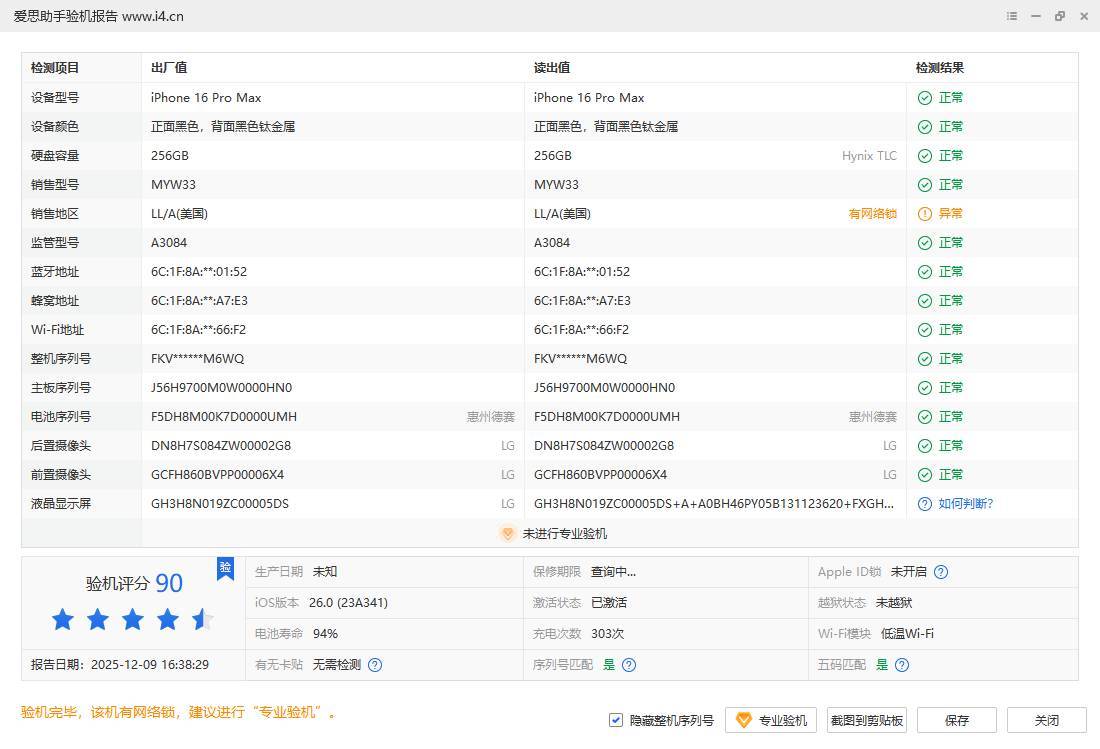
Task: Click the help icon next to 无需检测
Action: 375,665
